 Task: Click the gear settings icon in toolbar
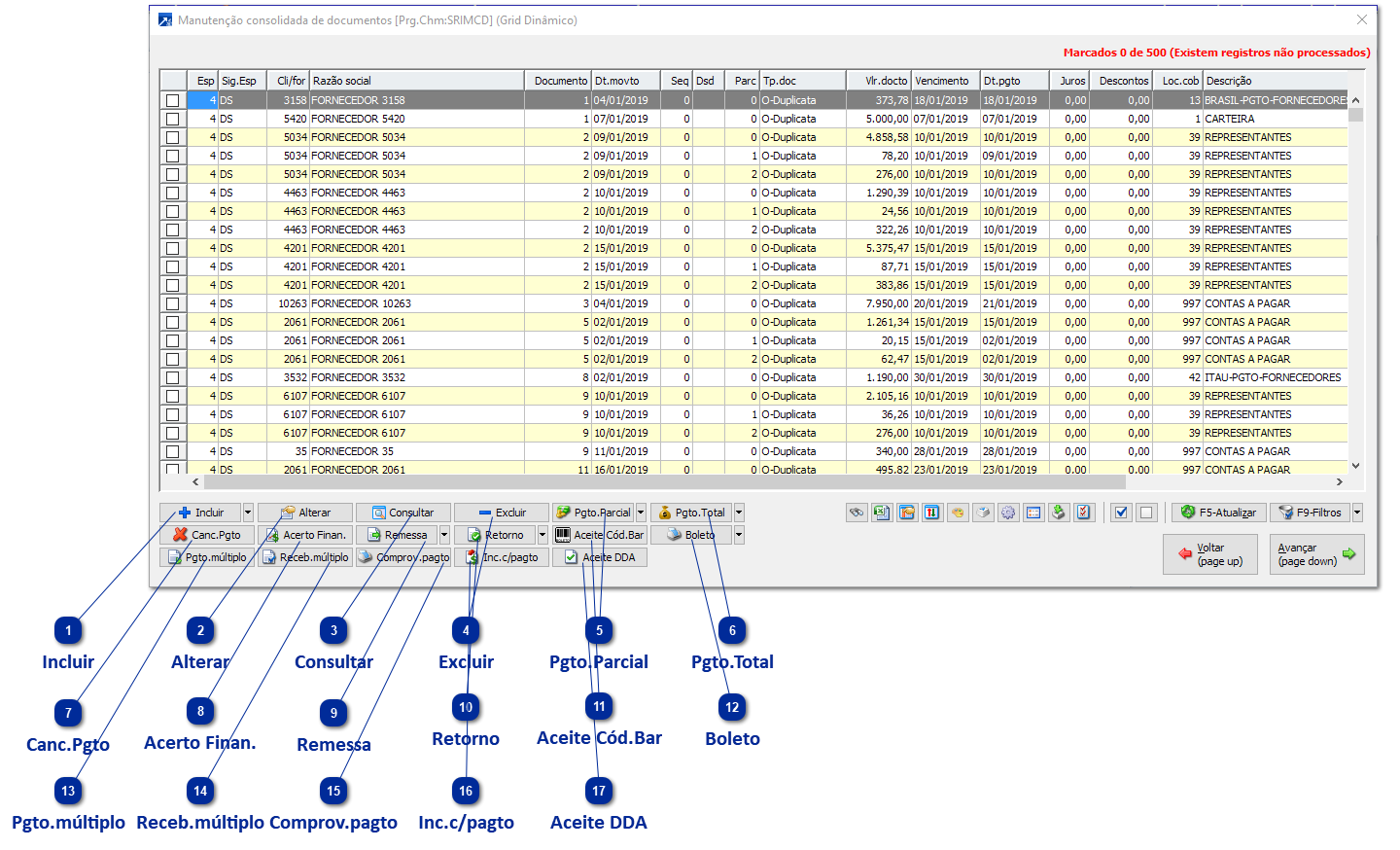1008,513
